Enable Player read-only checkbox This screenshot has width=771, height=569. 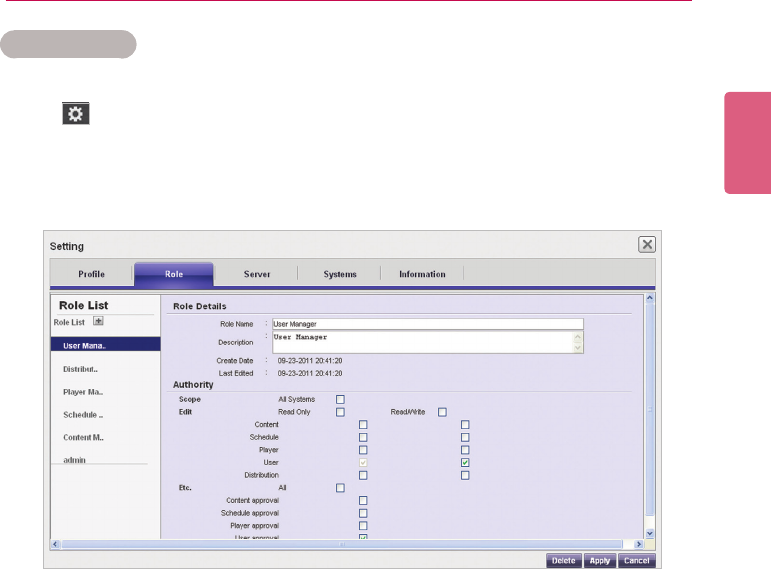pyautogui.click(x=363, y=450)
